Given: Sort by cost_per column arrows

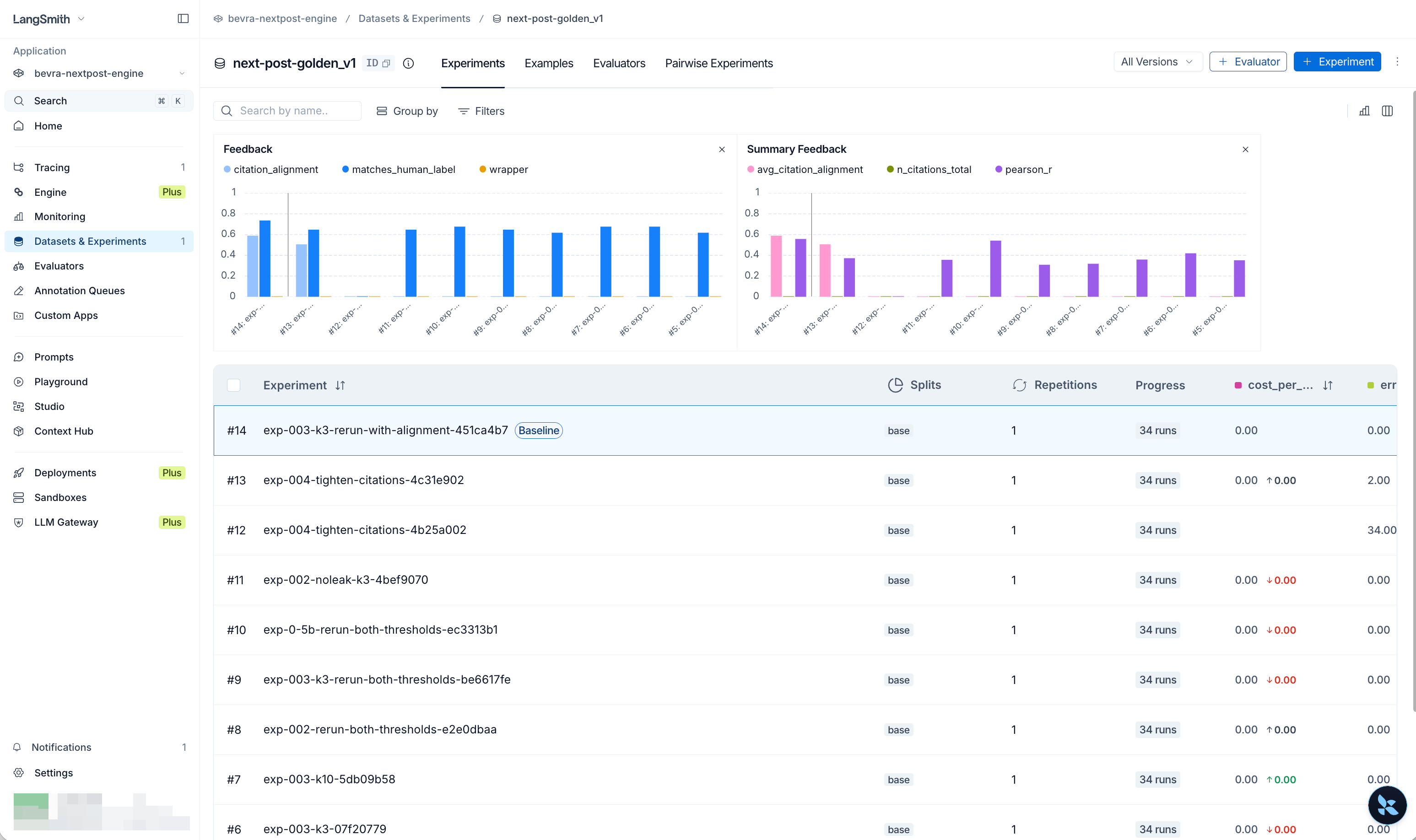Looking at the screenshot, I should [1328, 386].
